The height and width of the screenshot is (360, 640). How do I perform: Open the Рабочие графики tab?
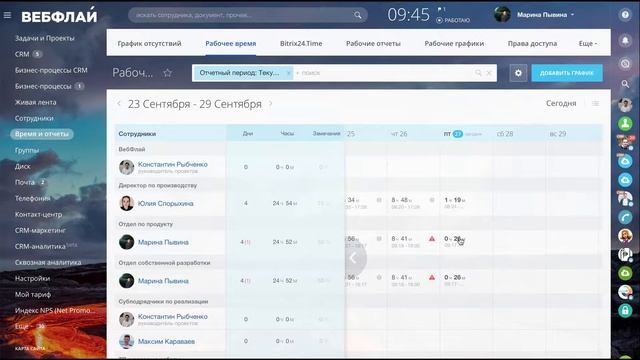click(454, 43)
